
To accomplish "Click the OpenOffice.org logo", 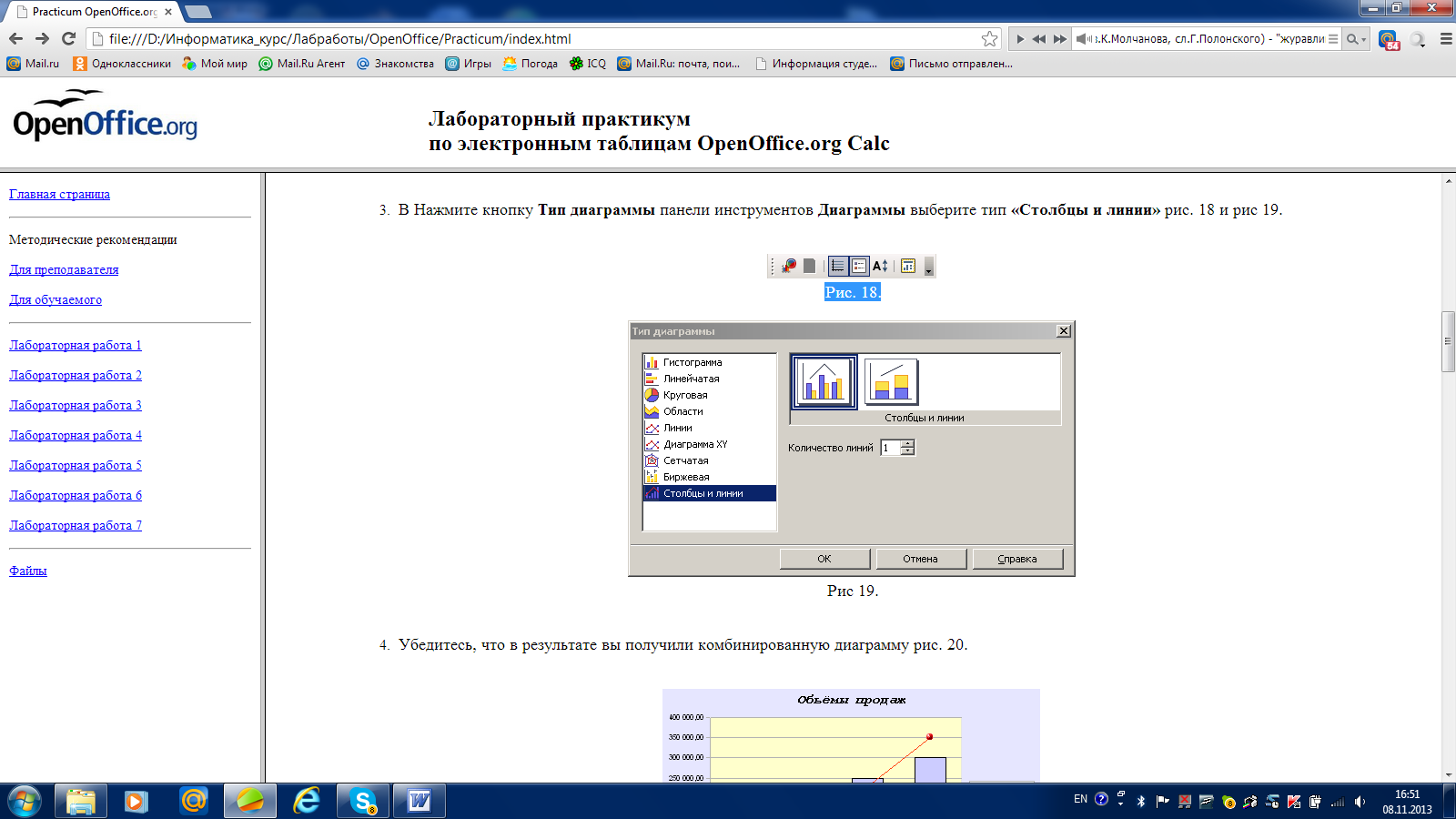I will click(x=105, y=116).
